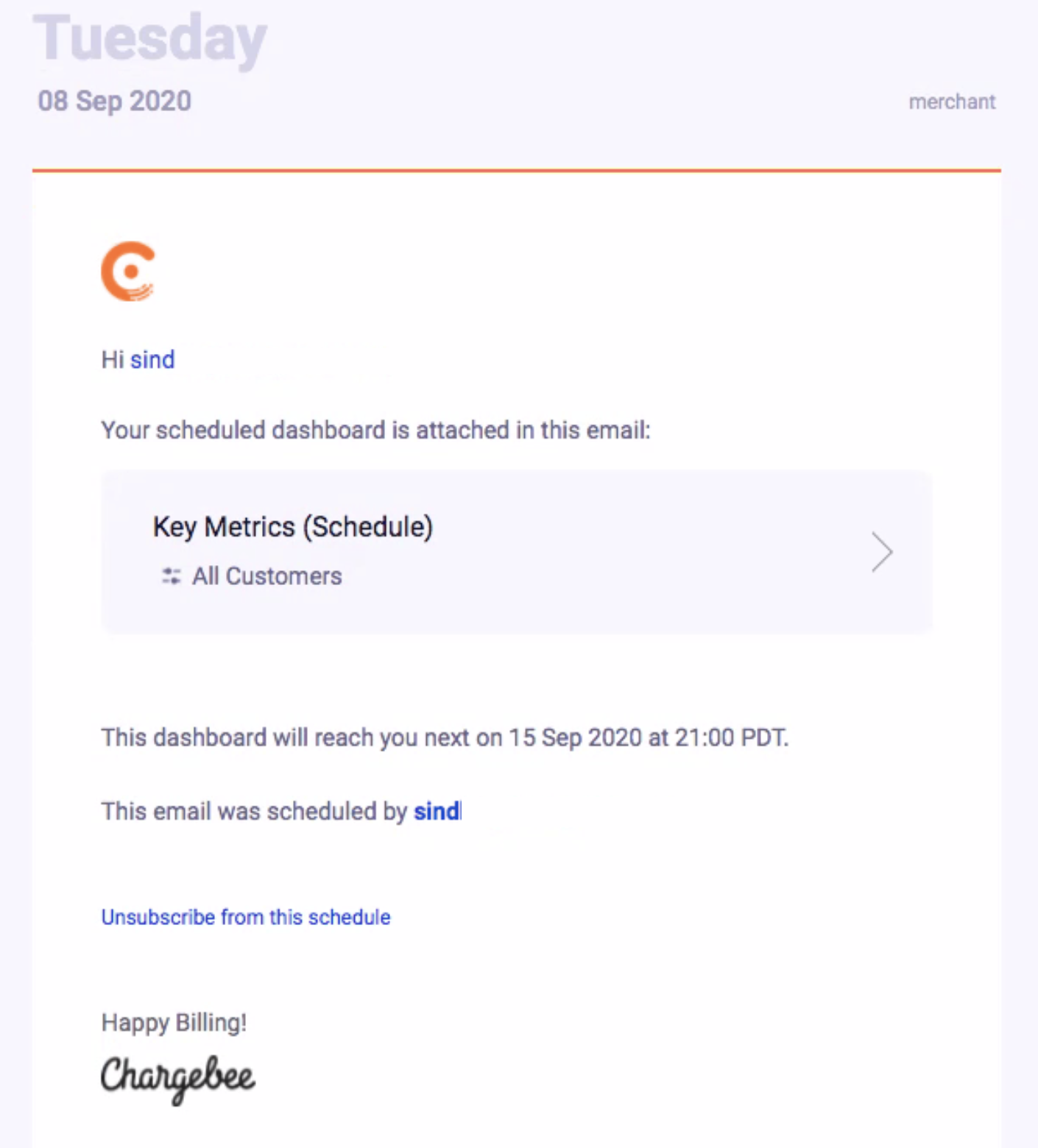1038x1148 pixels.
Task: Click the "Hi" greeting word
Action: pos(112,360)
